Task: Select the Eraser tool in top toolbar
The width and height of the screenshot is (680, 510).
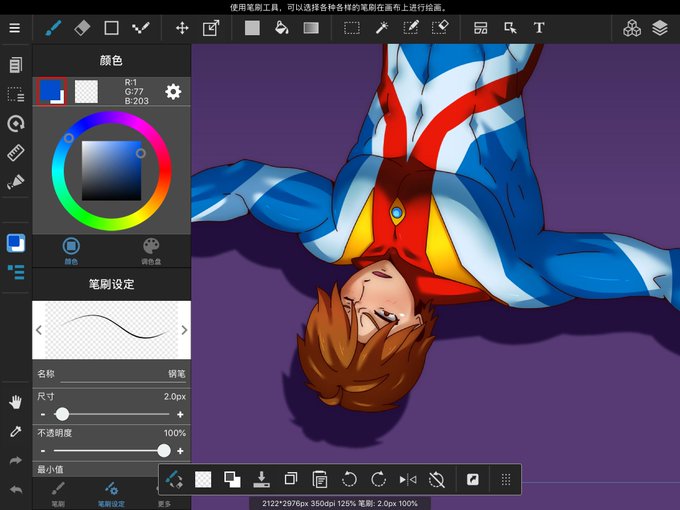Action: click(x=82, y=28)
